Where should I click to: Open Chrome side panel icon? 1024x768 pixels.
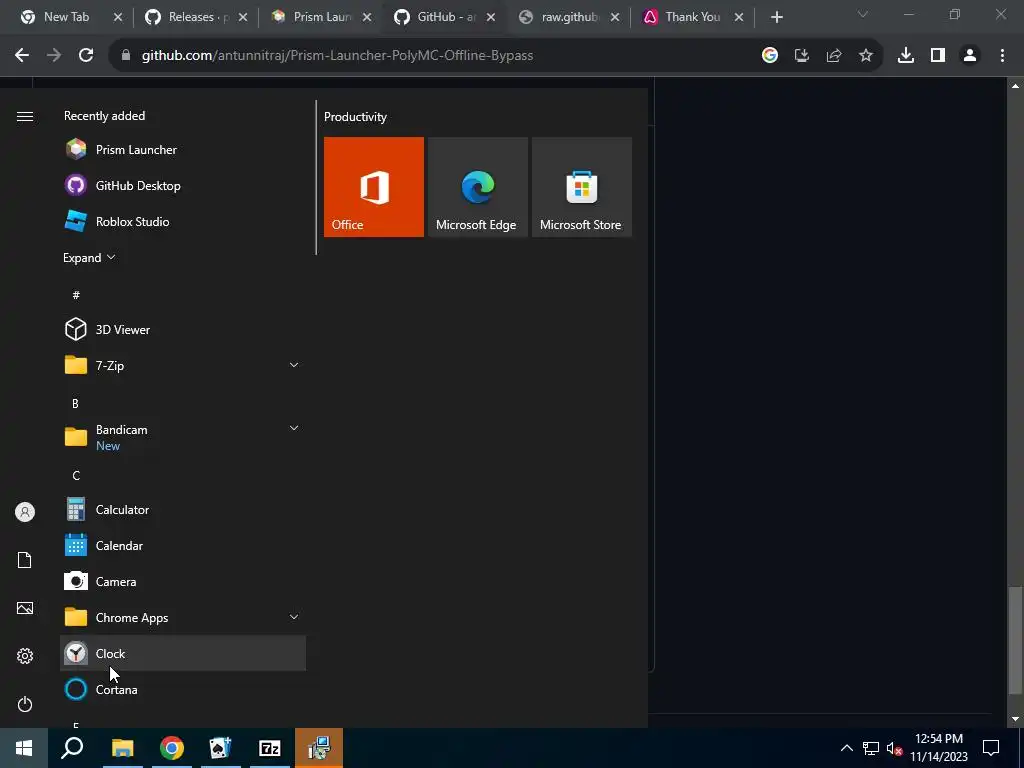937,56
